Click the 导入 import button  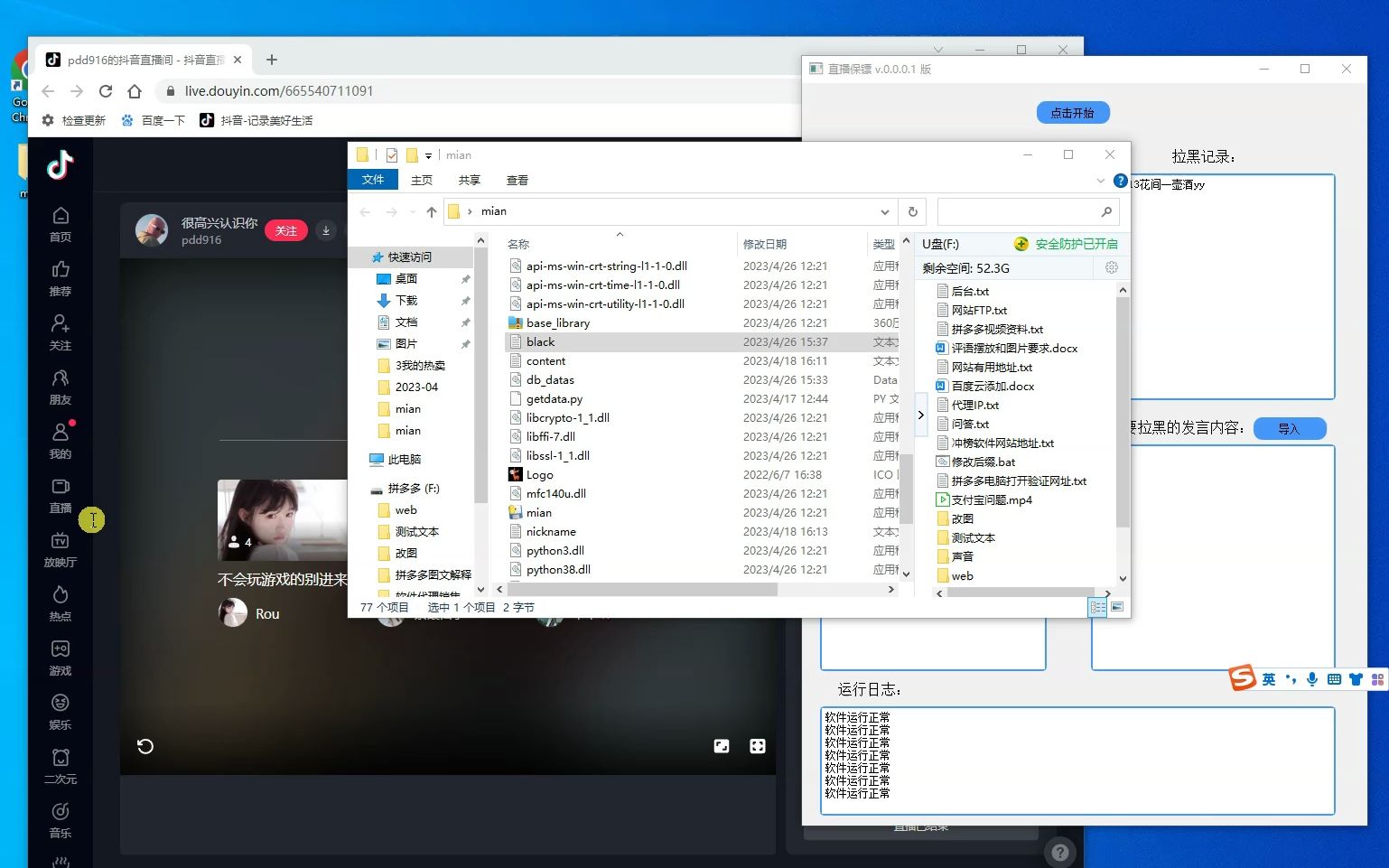tap(1290, 429)
